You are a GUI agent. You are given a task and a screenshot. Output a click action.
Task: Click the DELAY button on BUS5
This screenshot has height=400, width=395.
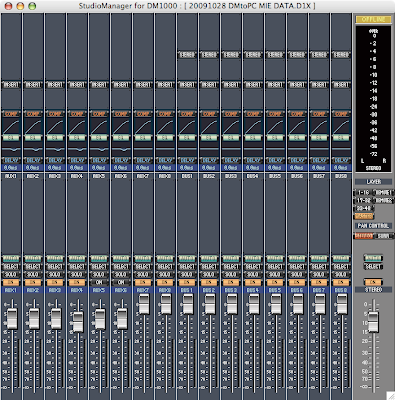coord(275,160)
